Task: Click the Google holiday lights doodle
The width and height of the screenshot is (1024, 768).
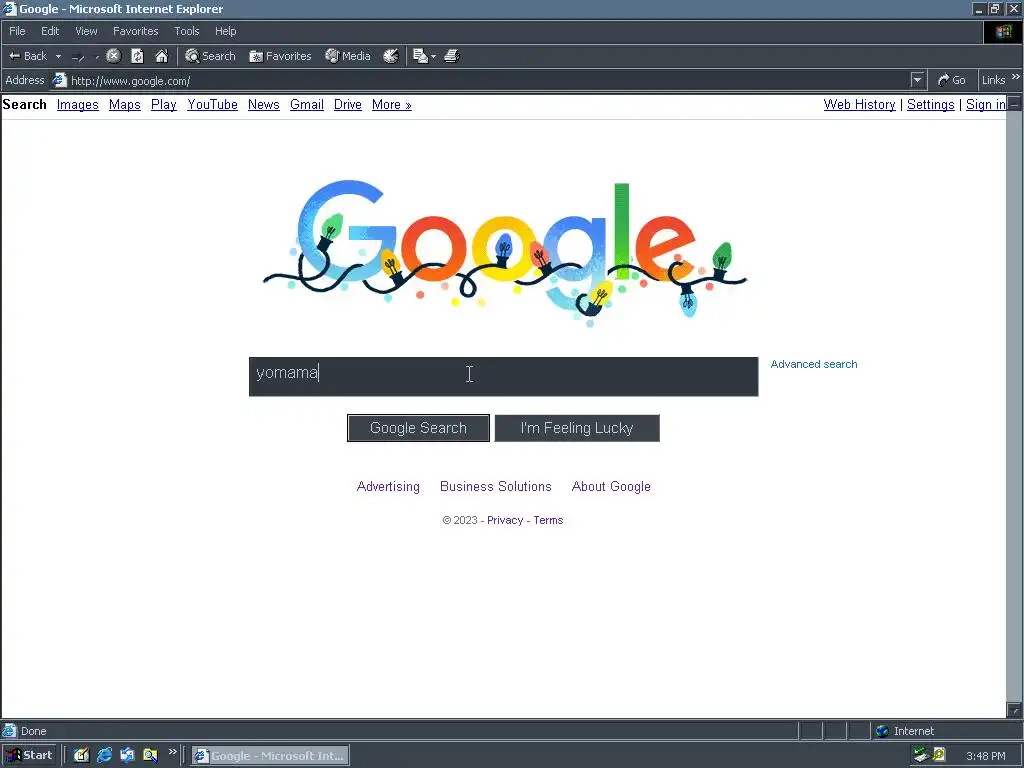Action: pyautogui.click(x=504, y=253)
